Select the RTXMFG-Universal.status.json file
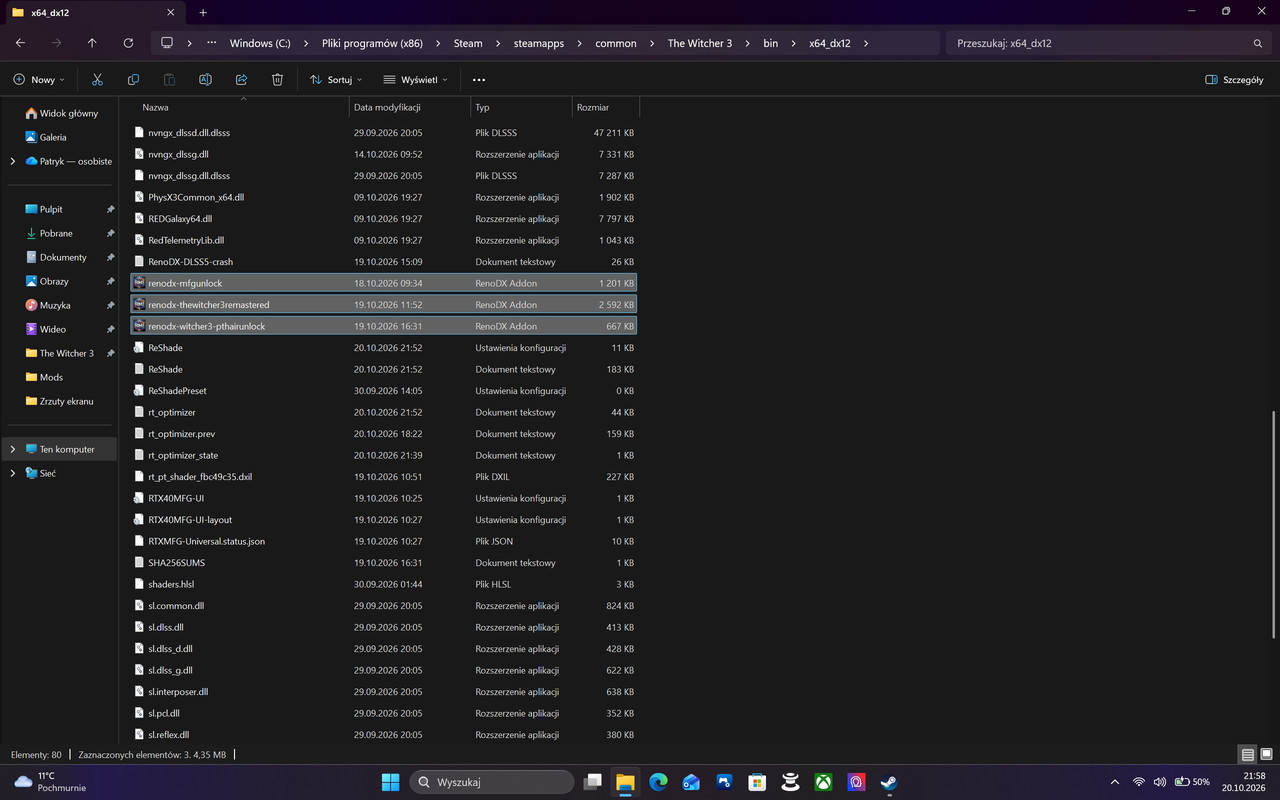Viewport: 1280px width, 800px height. (x=384, y=541)
